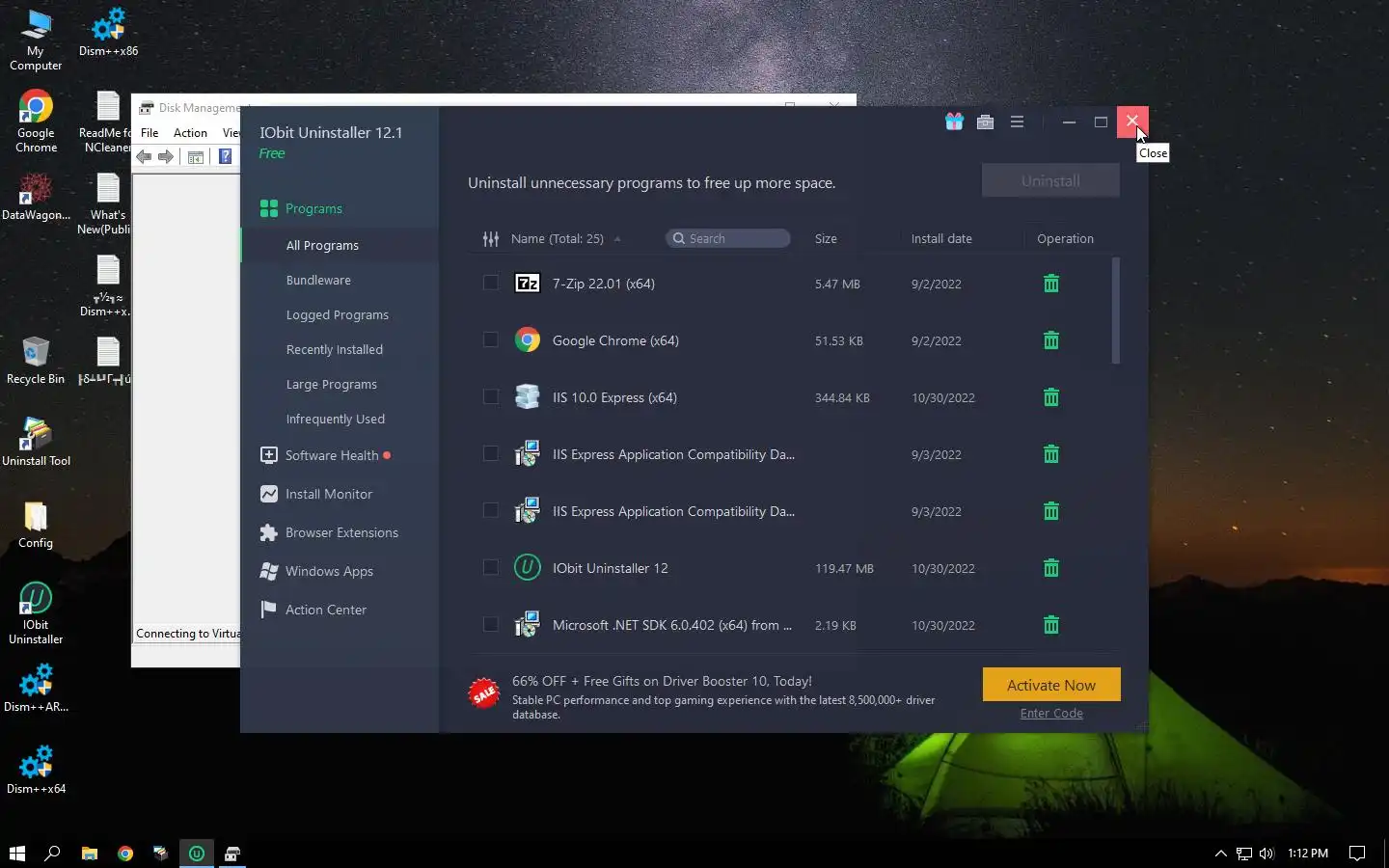1389x868 pixels.
Task: Check the Google Chrome (x64) checkbox
Action: click(x=491, y=339)
